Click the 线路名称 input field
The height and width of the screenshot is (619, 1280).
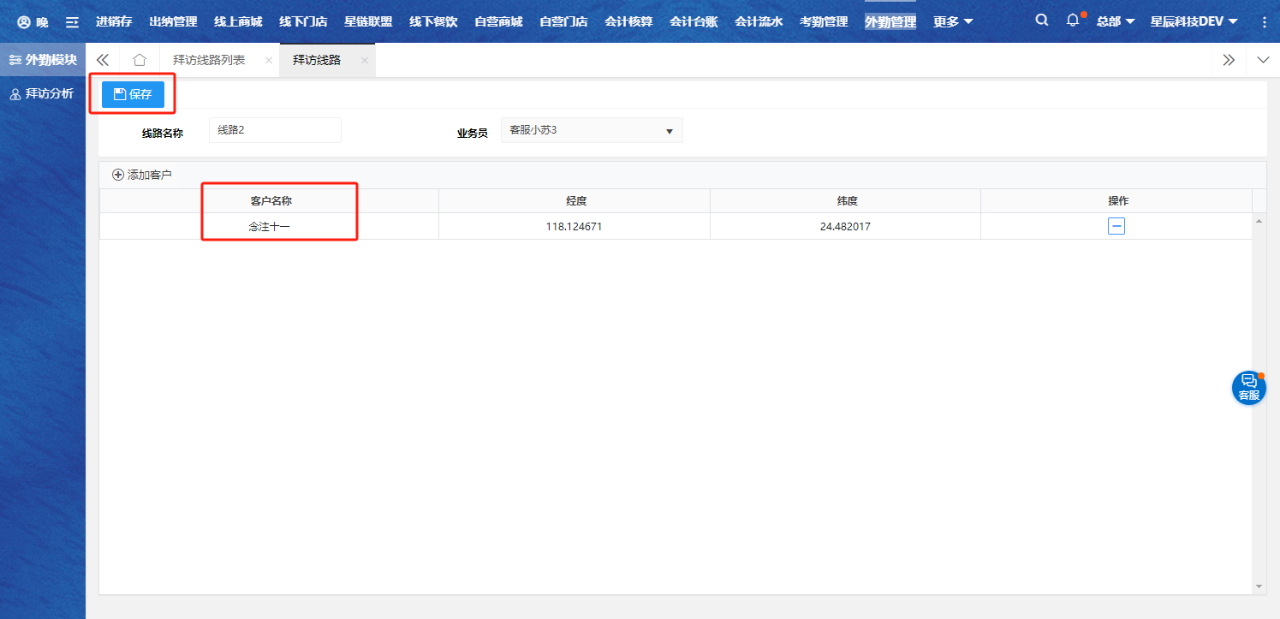275,130
